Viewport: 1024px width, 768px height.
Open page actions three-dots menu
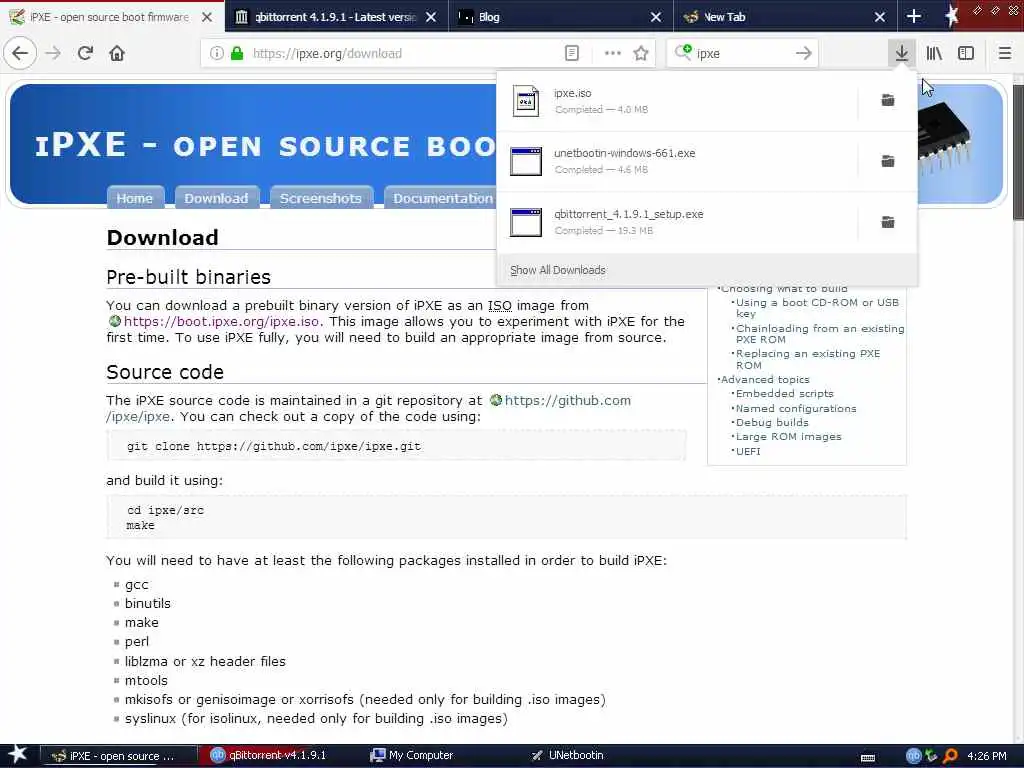pyautogui.click(x=613, y=54)
